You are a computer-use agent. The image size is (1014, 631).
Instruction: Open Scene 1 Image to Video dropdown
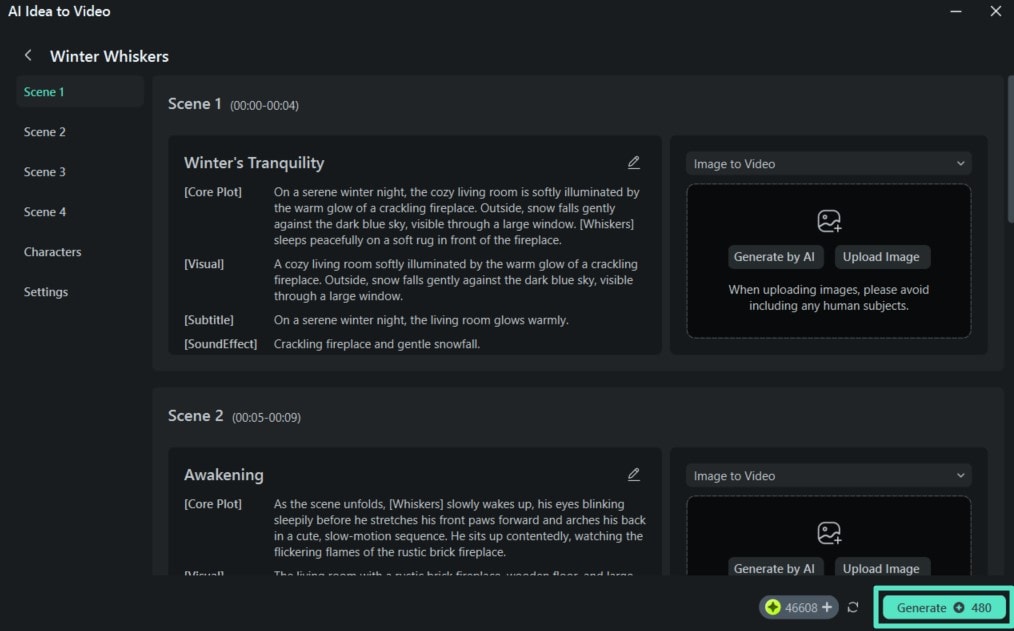coord(828,164)
